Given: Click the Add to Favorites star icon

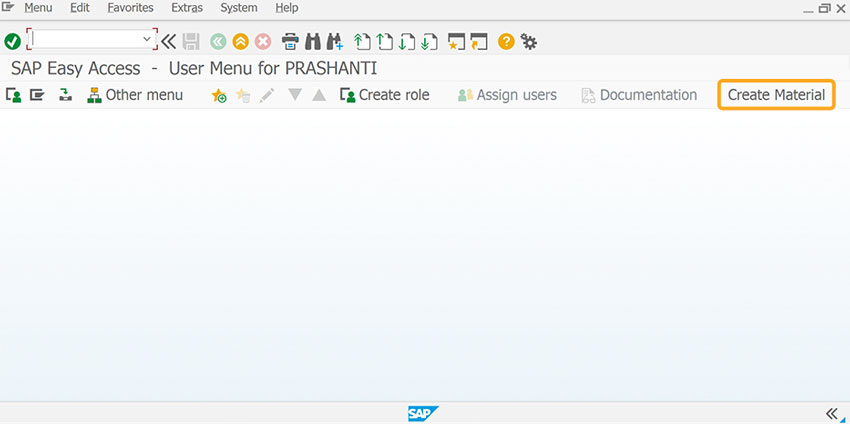Looking at the screenshot, I should 219,96.
